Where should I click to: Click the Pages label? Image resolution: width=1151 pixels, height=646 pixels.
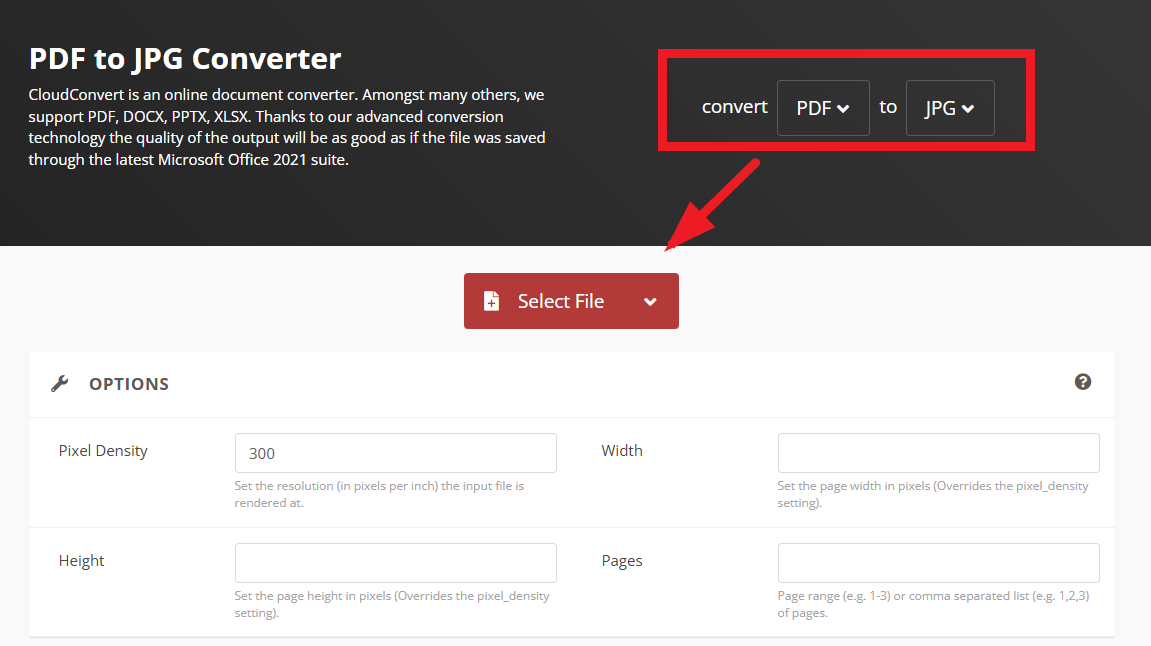622,561
